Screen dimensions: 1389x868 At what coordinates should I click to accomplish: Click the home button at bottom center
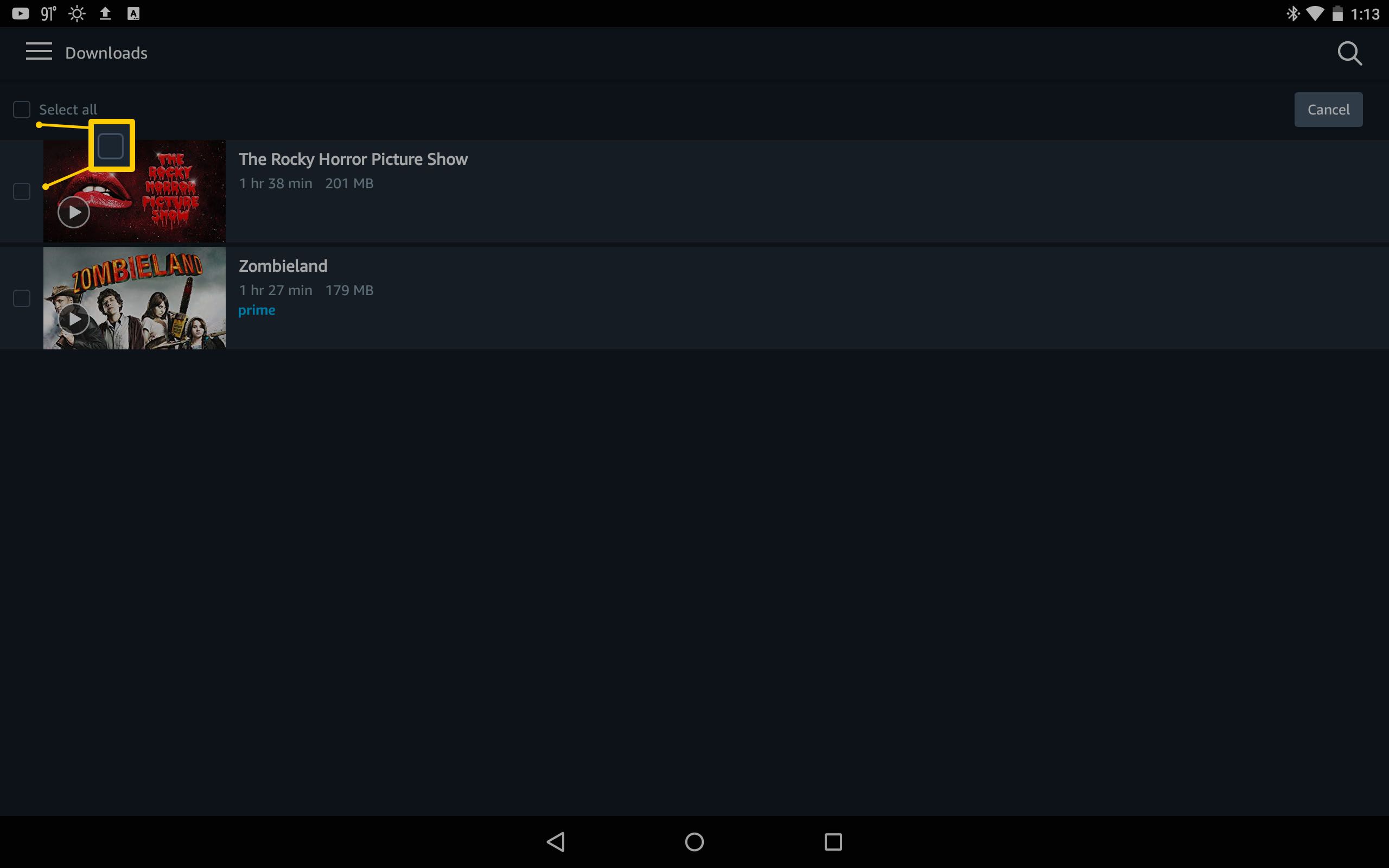pyautogui.click(x=694, y=840)
